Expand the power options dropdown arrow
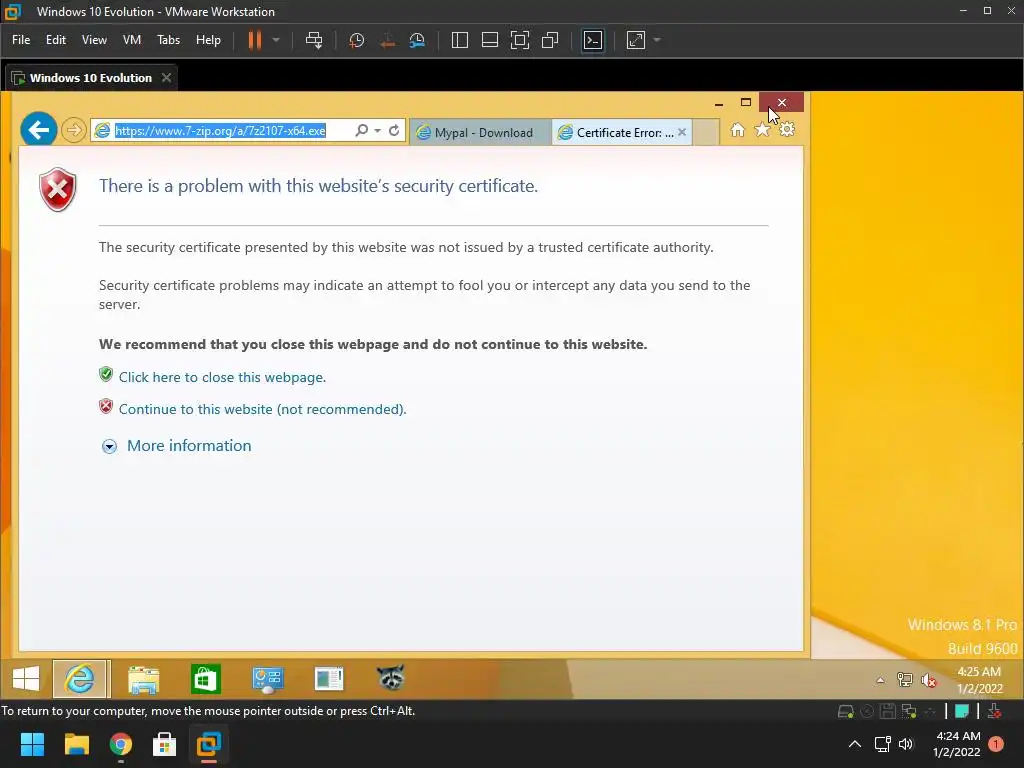This screenshot has height=768, width=1024. click(276, 40)
